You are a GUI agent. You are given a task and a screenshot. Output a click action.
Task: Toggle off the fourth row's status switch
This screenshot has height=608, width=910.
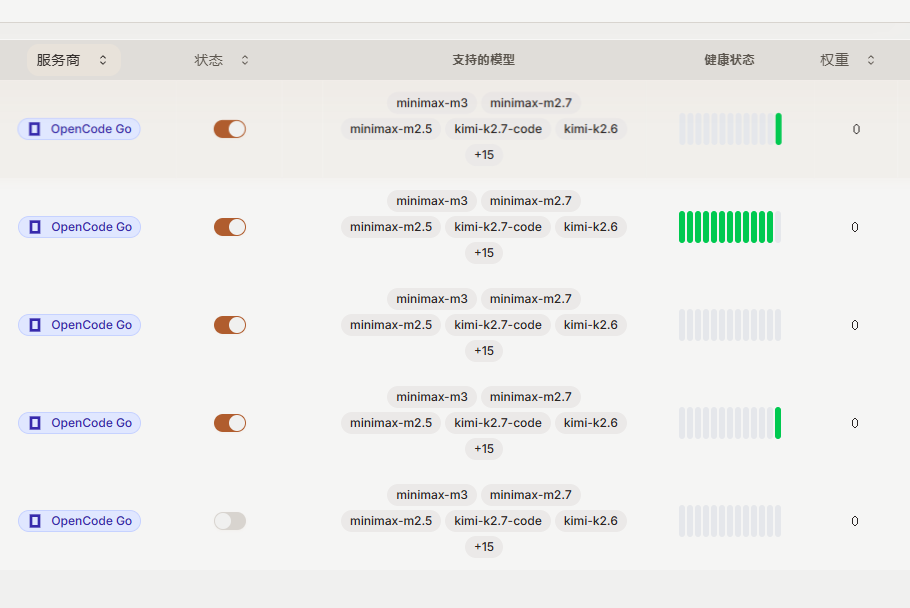(230, 423)
